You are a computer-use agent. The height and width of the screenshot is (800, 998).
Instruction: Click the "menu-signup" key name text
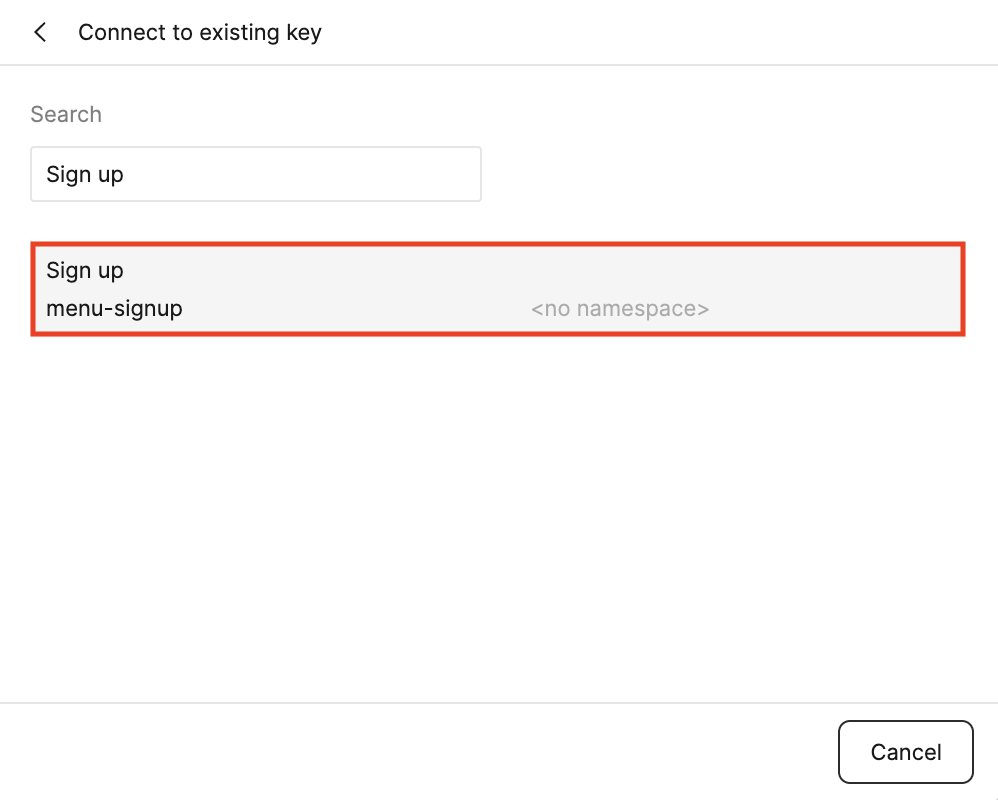click(114, 309)
